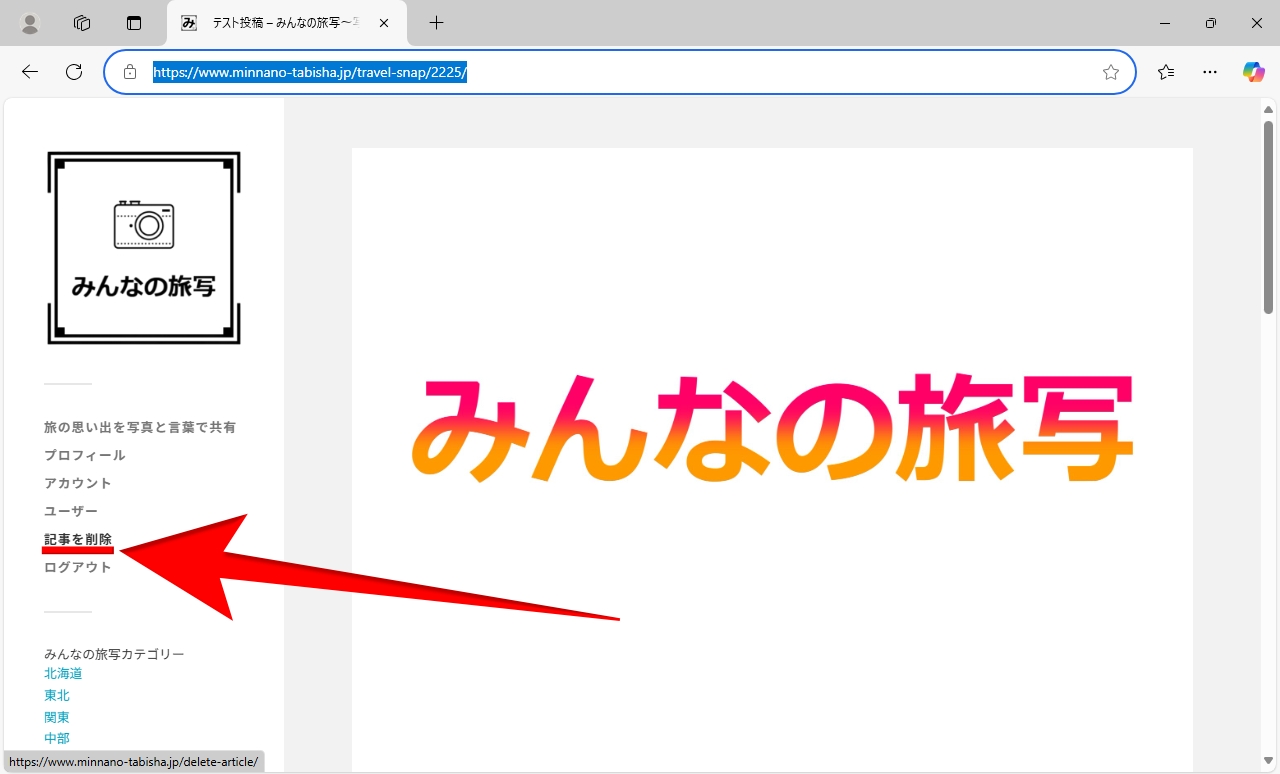
Task: Click the address bar URL field
Action: 620,72
